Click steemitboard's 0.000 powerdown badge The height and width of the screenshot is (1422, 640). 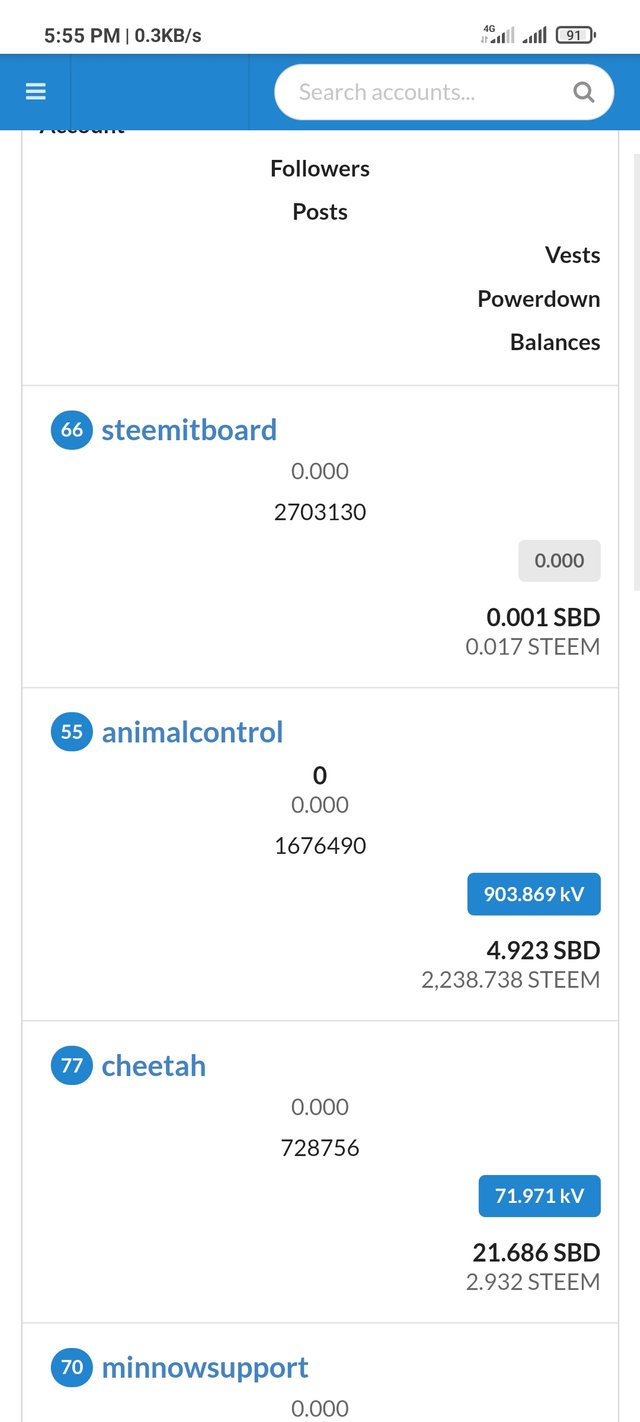(559, 561)
